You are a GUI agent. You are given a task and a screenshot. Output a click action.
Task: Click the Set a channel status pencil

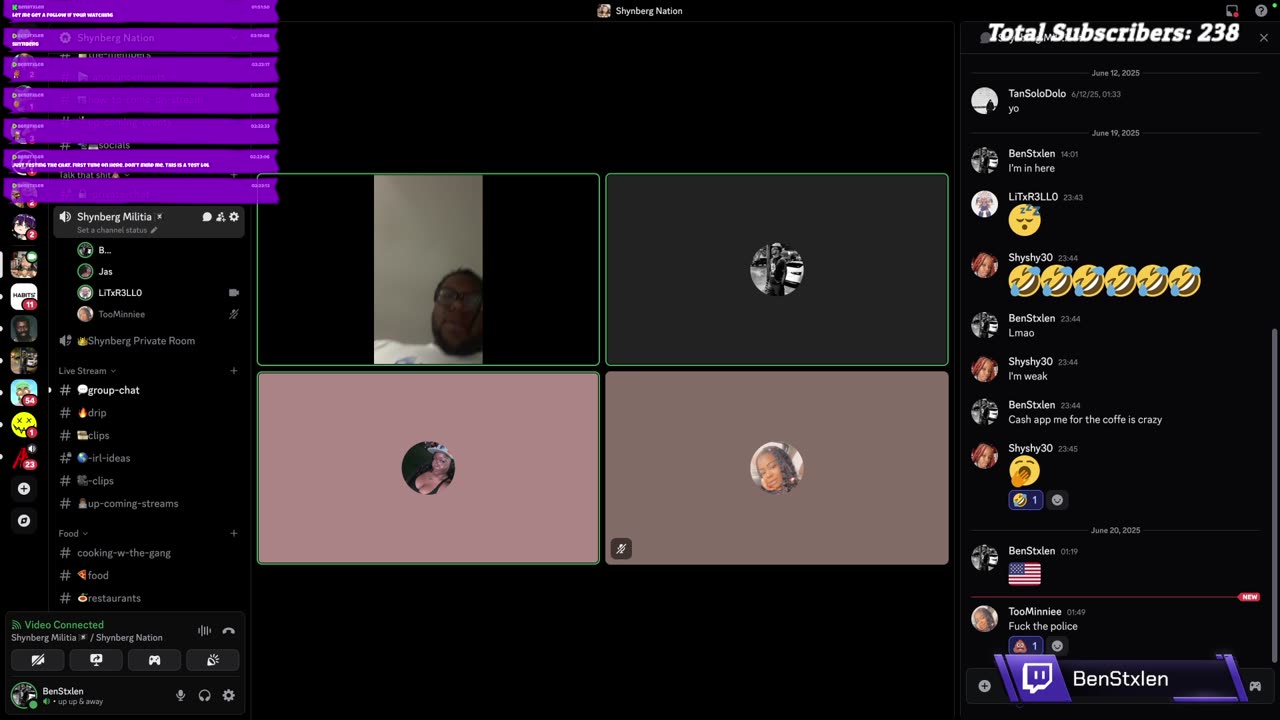pos(154,230)
